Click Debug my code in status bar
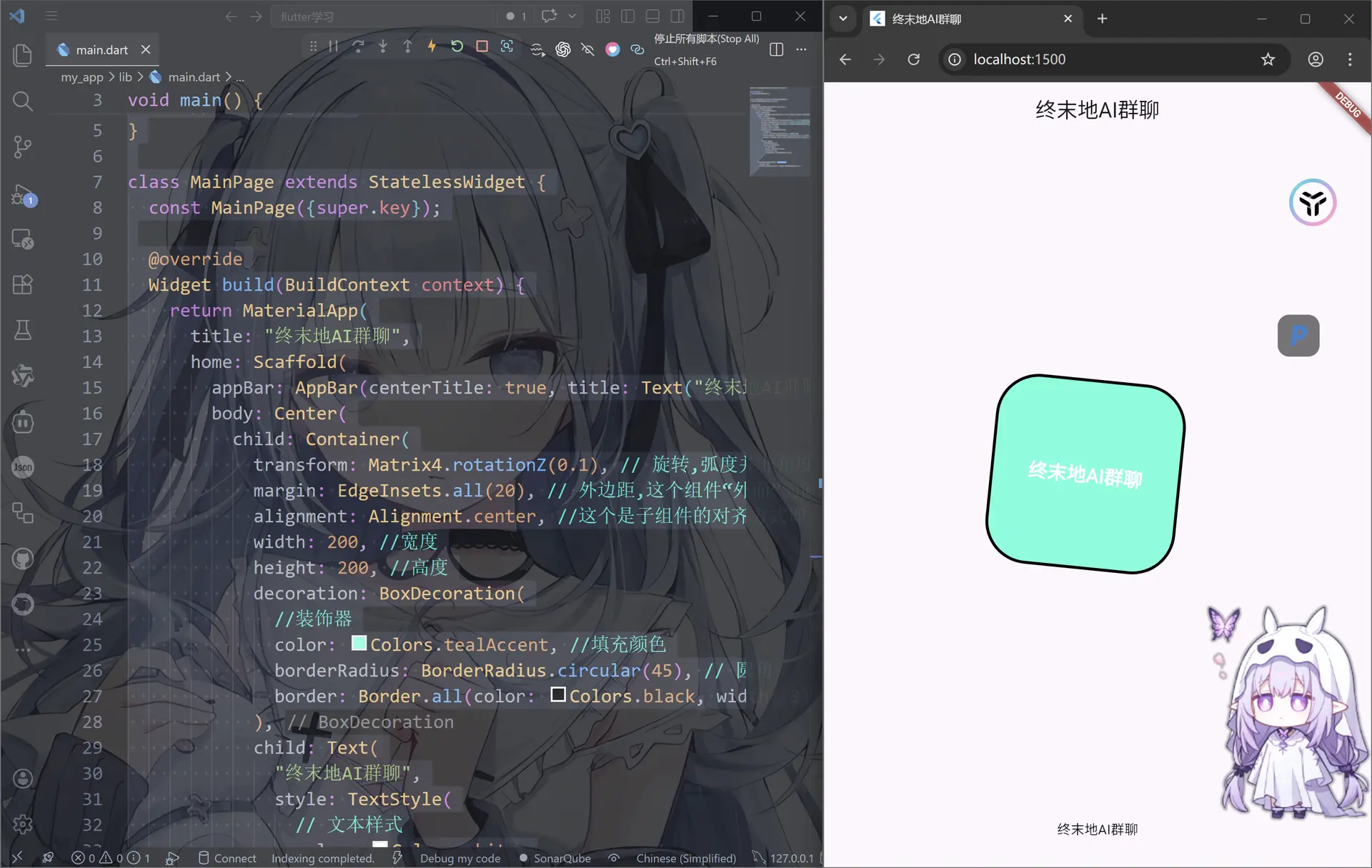 [460, 858]
